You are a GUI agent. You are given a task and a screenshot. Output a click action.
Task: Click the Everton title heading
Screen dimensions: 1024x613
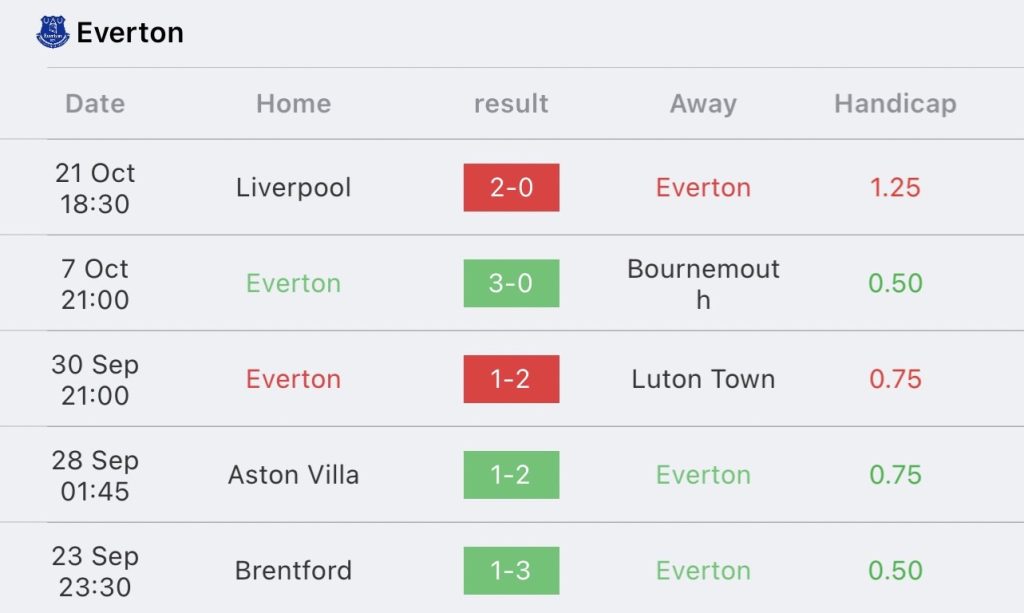coord(130,32)
